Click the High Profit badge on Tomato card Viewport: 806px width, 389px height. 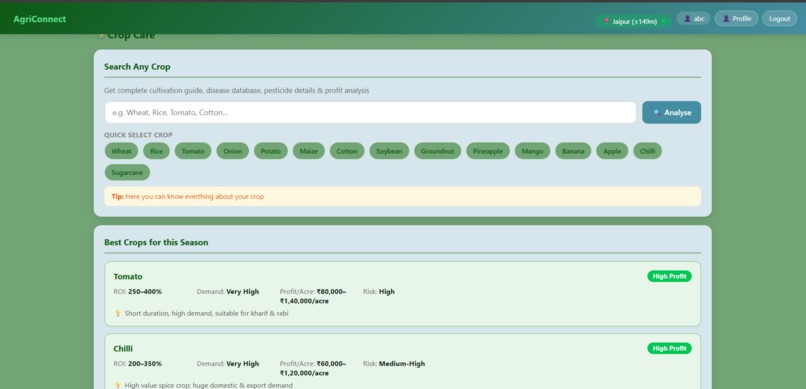point(669,276)
